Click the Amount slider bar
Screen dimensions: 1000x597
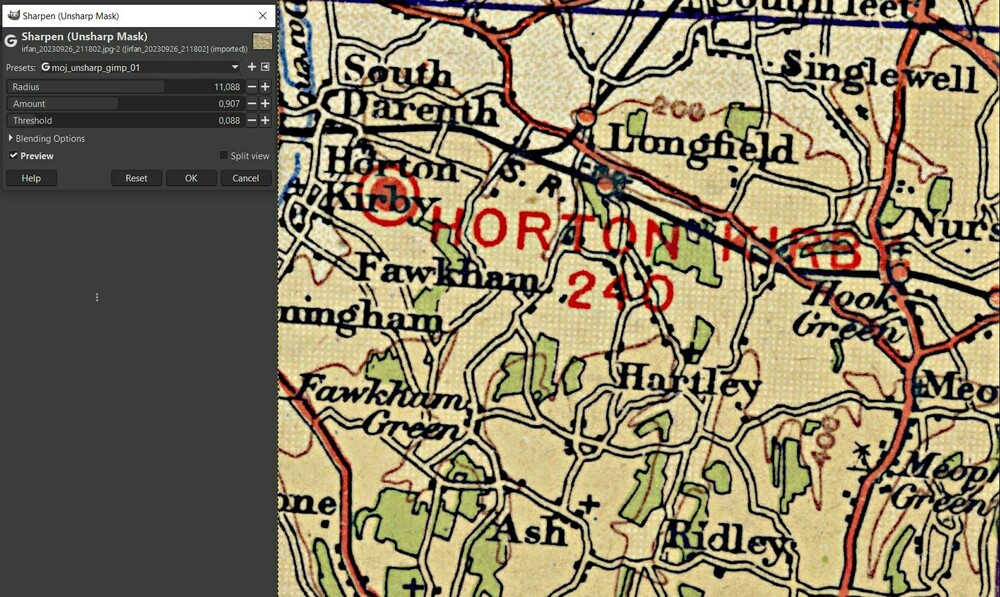(x=125, y=103)
